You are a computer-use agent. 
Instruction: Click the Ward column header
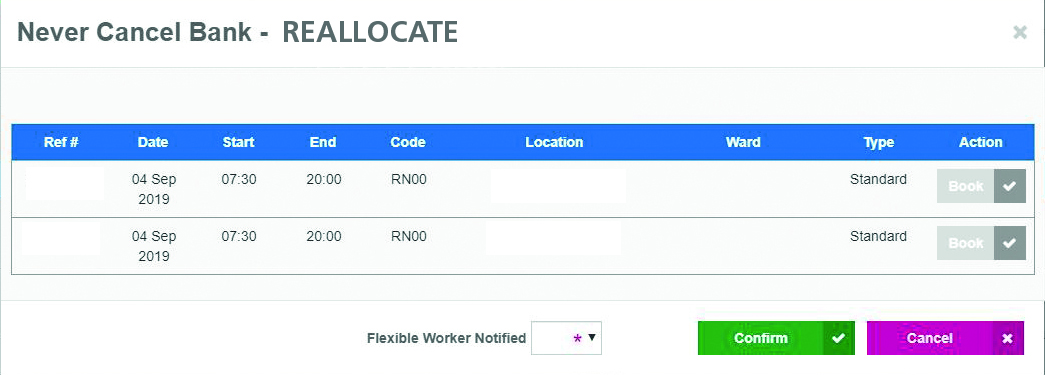(743, 142)
